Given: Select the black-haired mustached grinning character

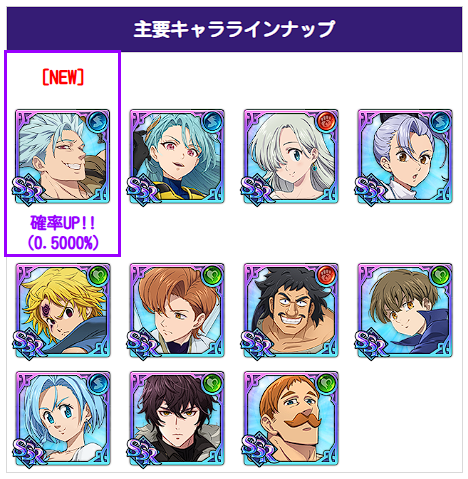Looking at the screenshot, I should [x=291, y=310].
